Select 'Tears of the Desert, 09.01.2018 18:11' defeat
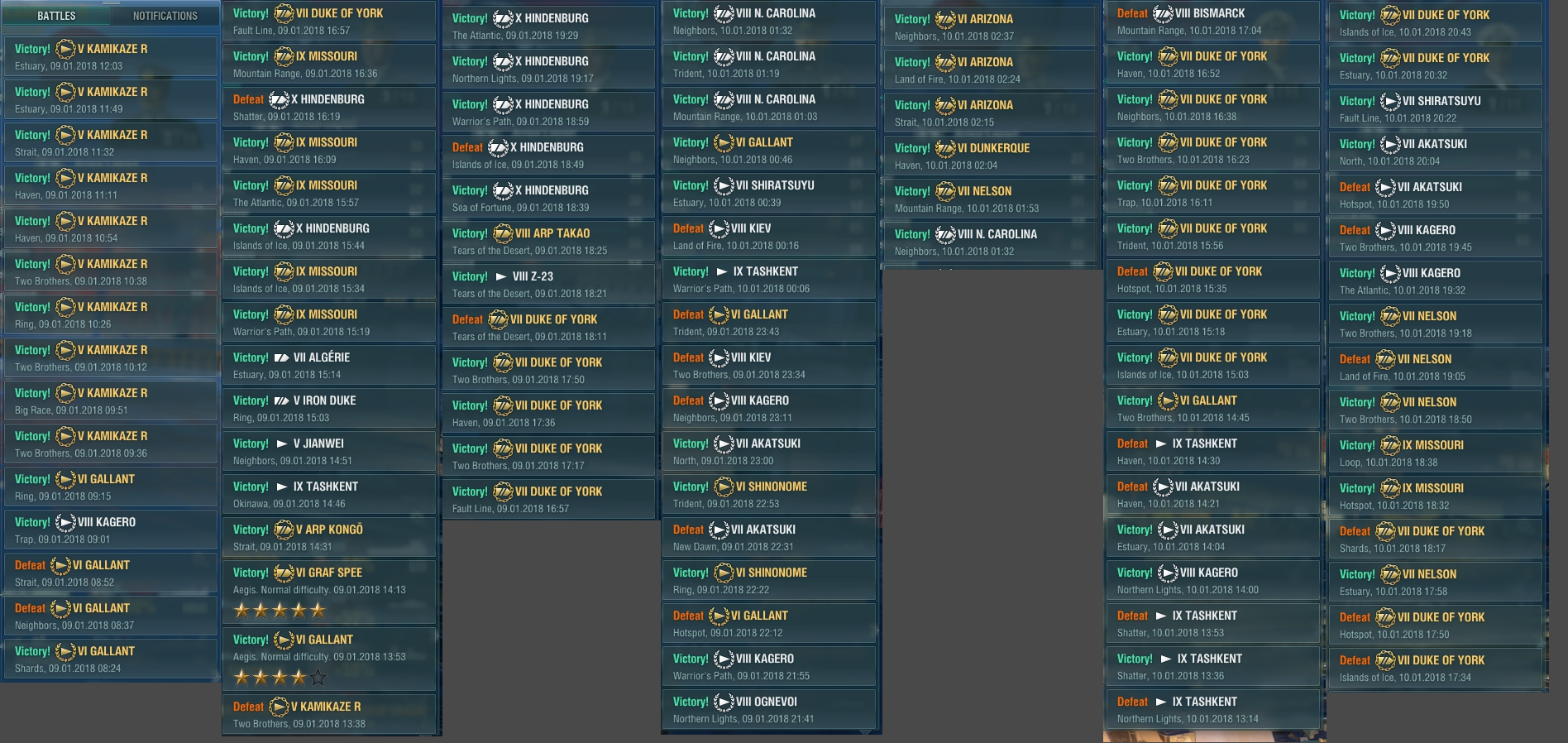 click(547, 328)
